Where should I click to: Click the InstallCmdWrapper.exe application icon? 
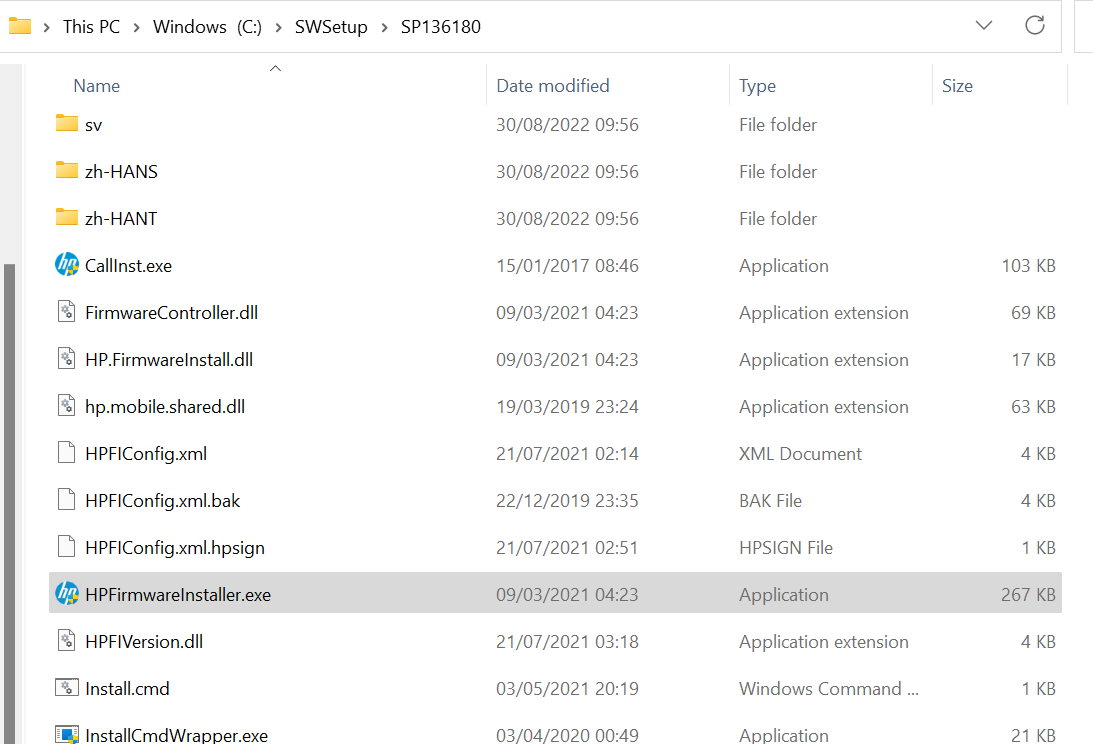[x=66, y=735]
